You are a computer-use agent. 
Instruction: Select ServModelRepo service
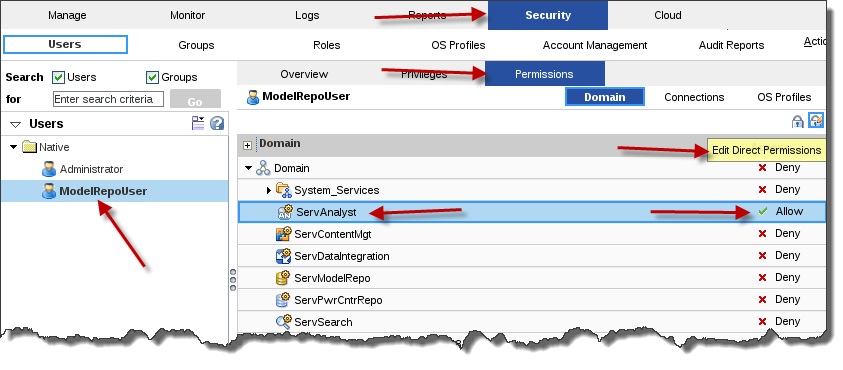coord(332,278)
